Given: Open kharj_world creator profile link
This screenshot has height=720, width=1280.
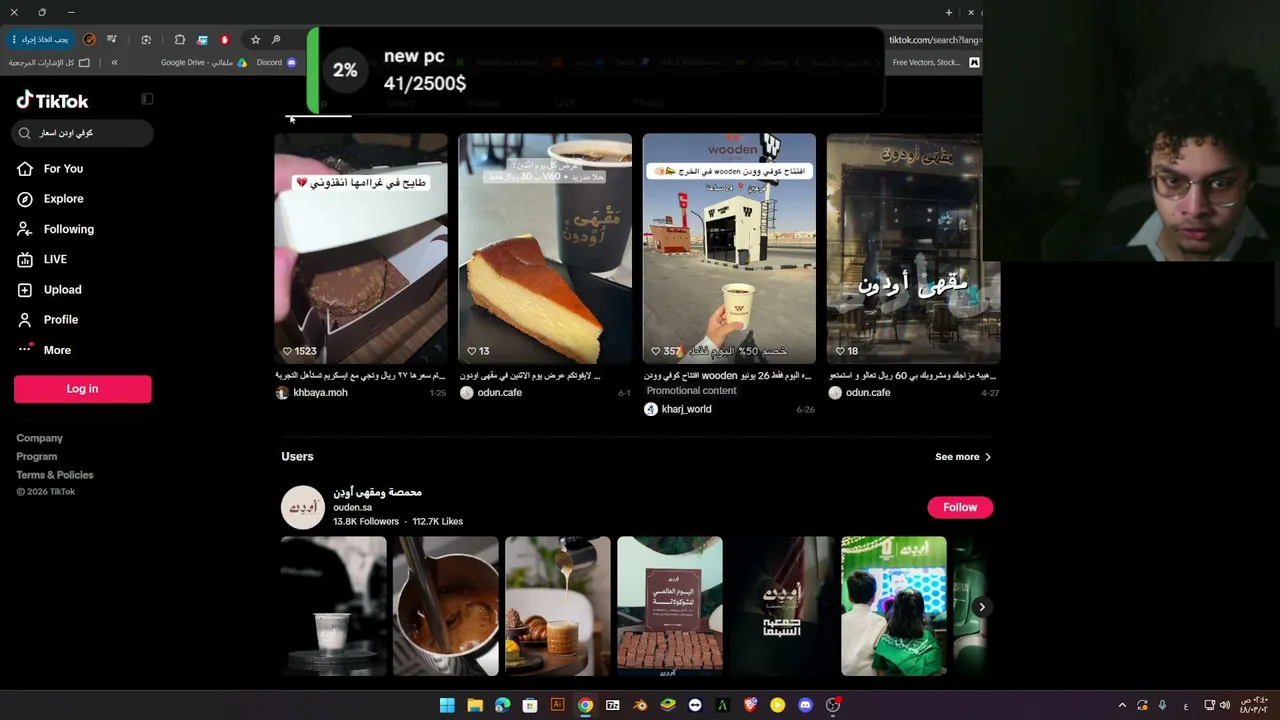Looking at the screenshot, I should pyautogui.click(x=686, y=409).
